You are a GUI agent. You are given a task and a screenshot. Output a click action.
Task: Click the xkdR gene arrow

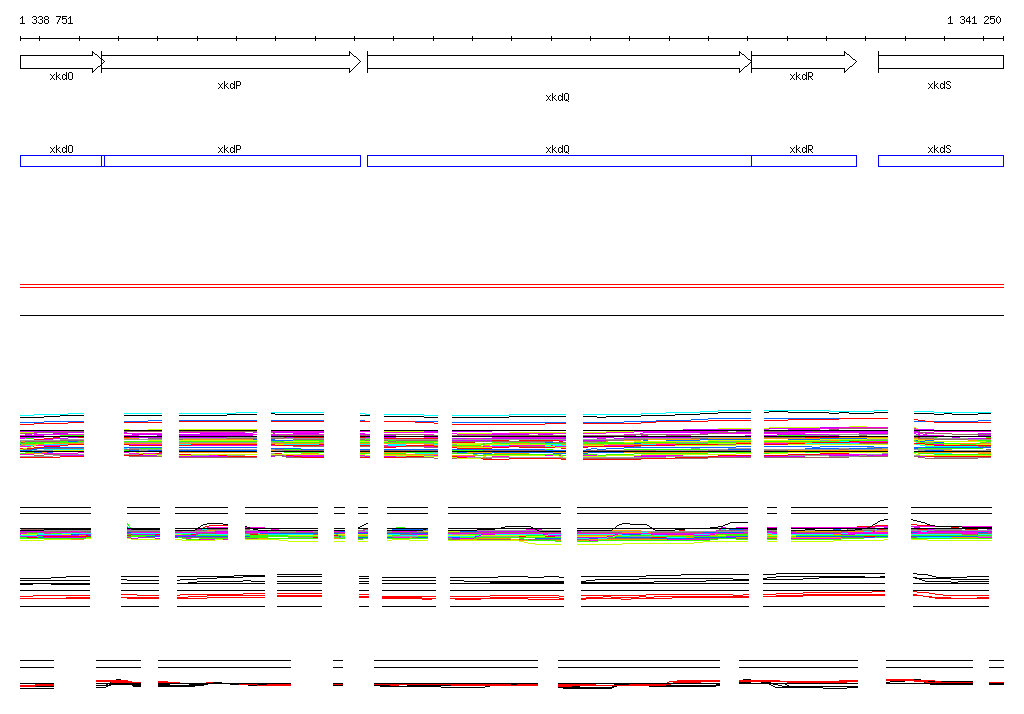click(804, 62)
